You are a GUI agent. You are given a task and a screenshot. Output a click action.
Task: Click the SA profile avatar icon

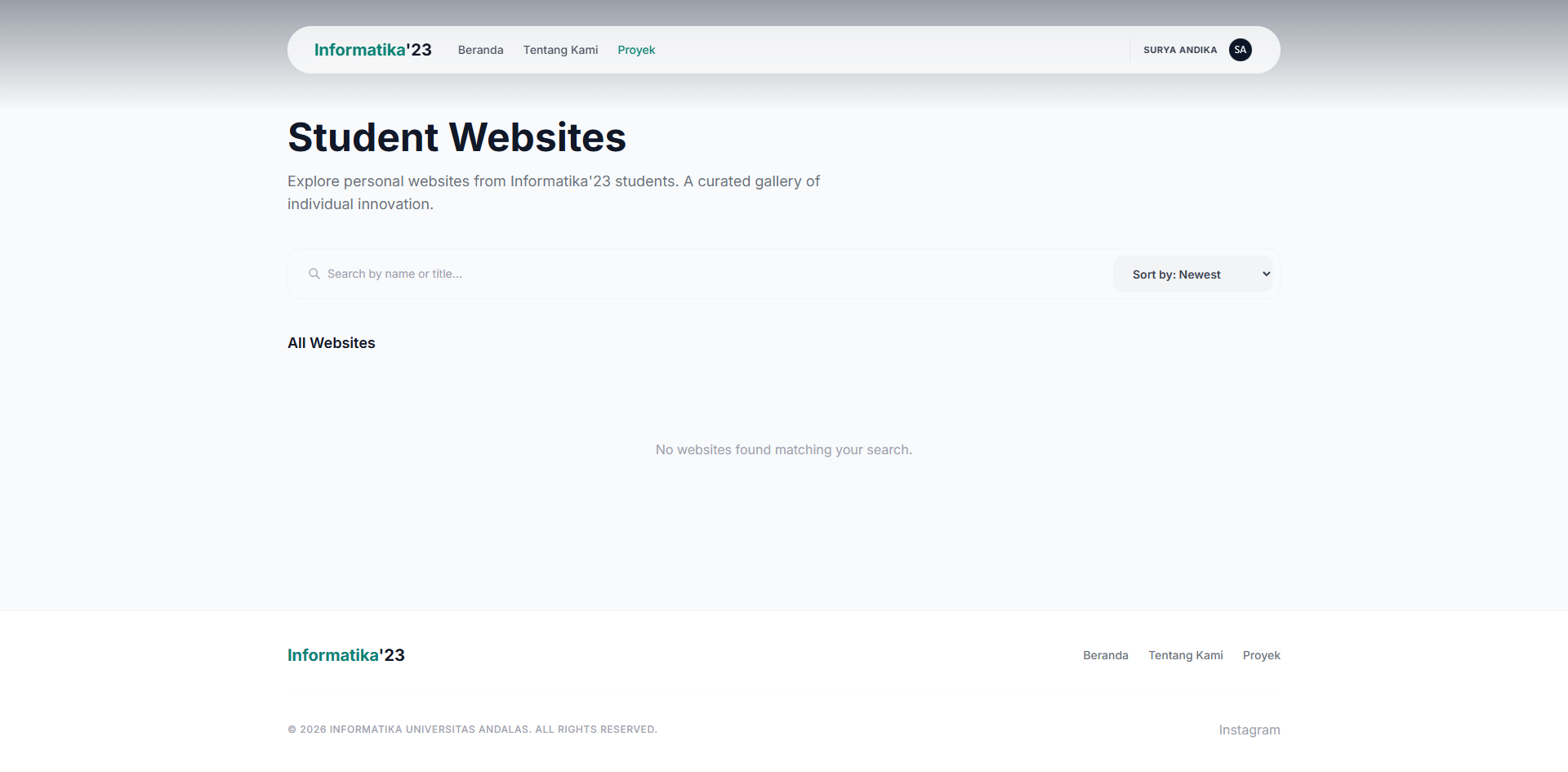(x=1240, y=50)
